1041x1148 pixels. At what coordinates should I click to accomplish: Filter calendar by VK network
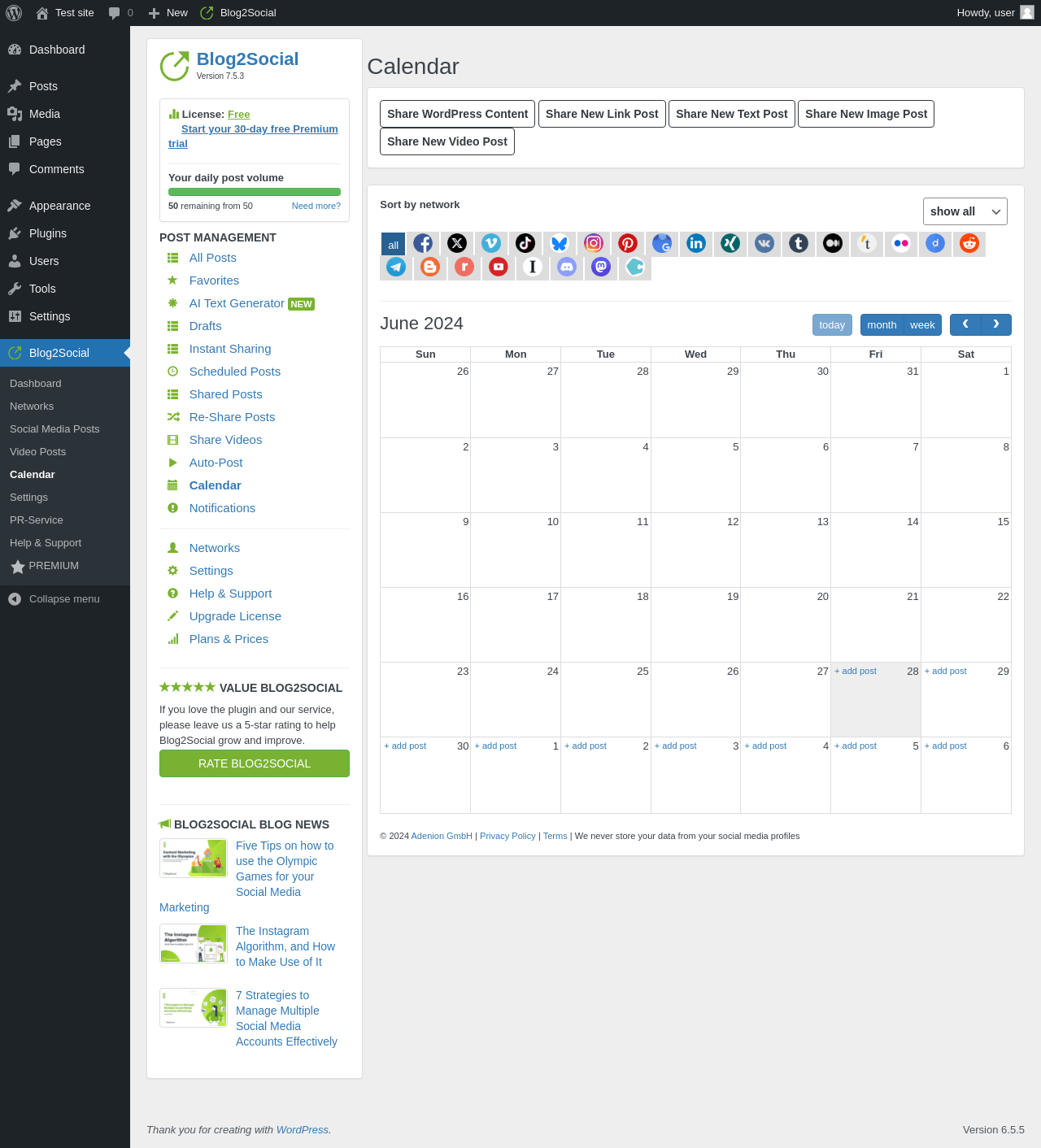764,243
